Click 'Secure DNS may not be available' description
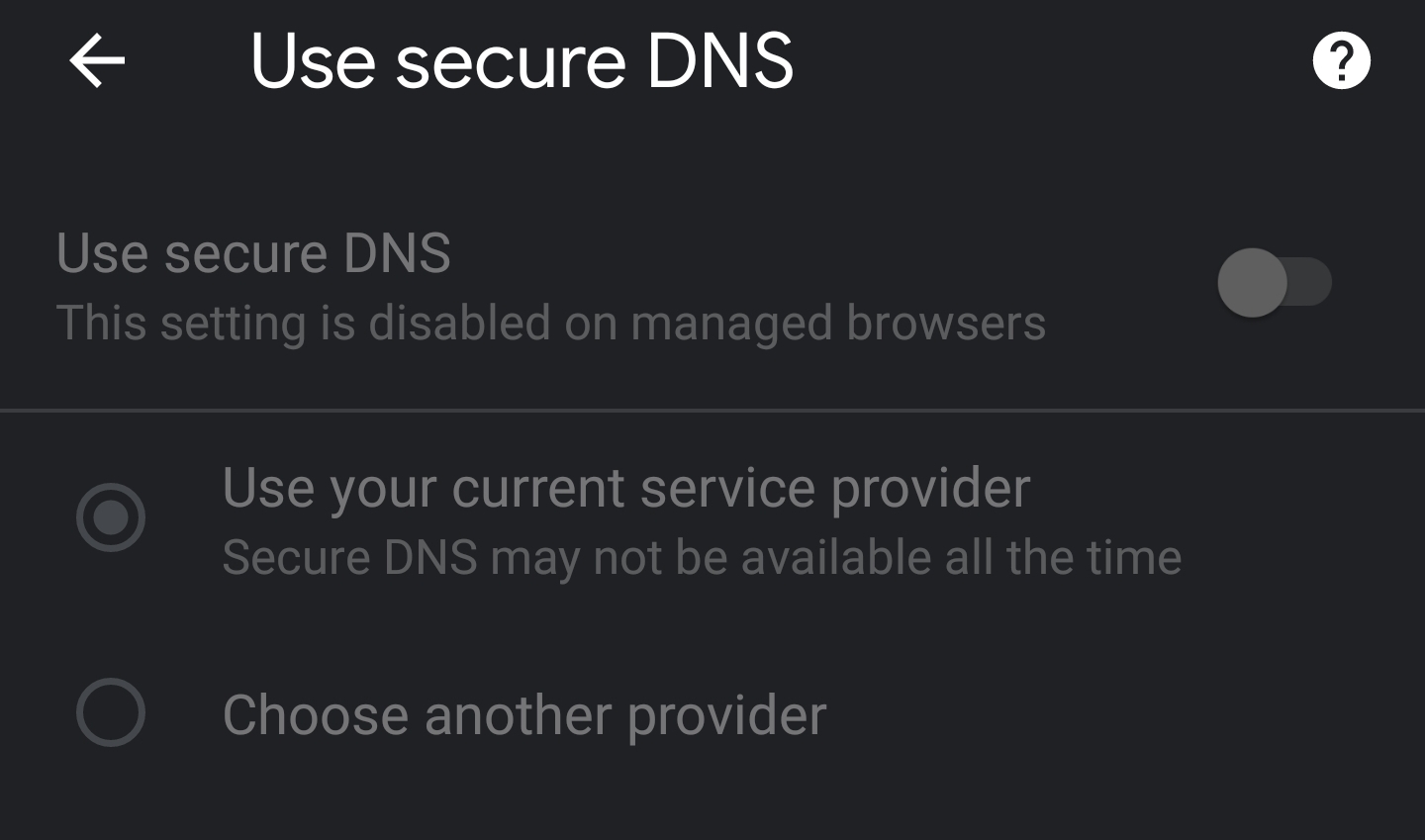Viewport: 1425px width, 840px height. coord(701,558)
